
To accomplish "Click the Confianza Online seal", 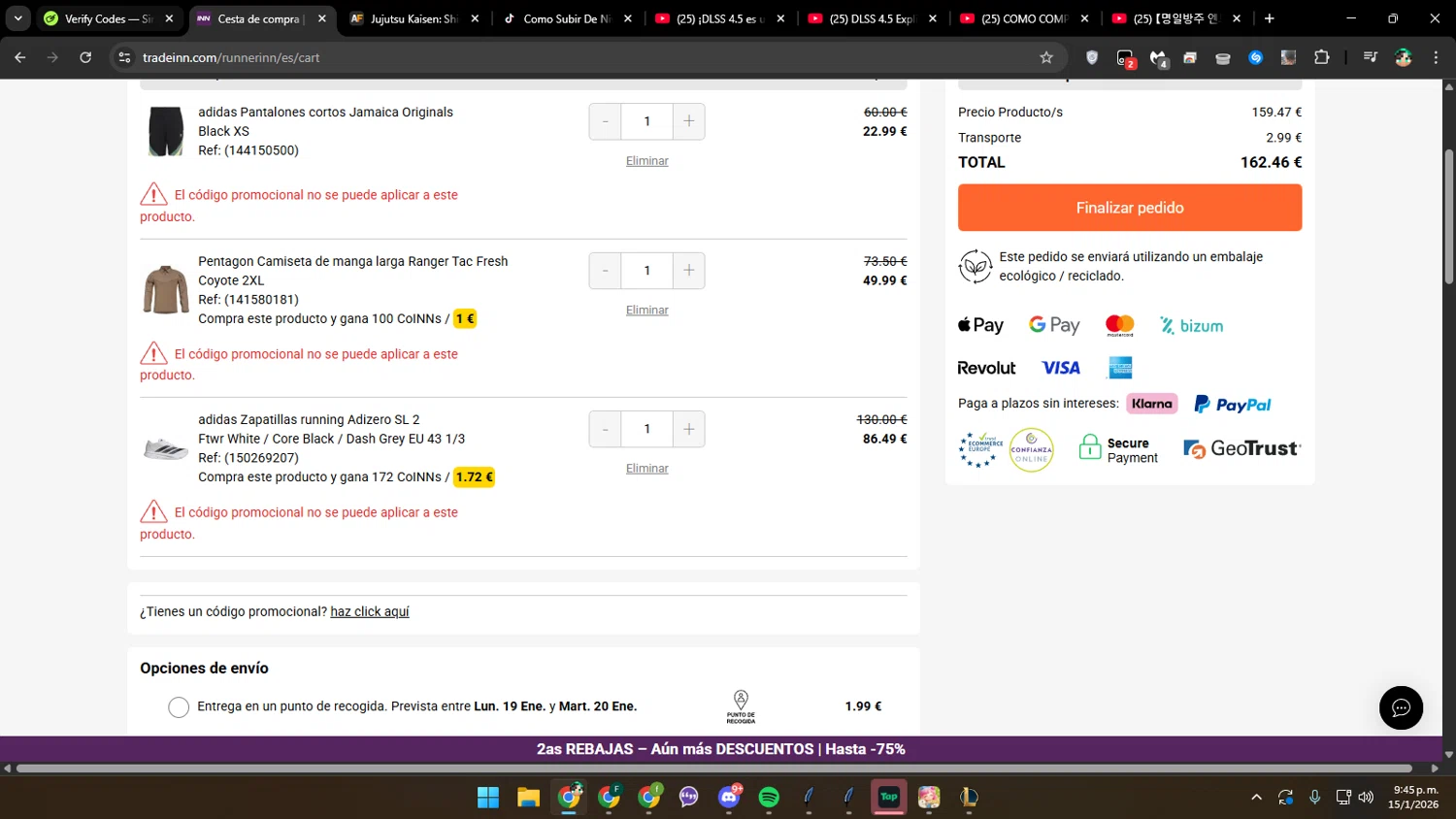I will pos(1031,450).
